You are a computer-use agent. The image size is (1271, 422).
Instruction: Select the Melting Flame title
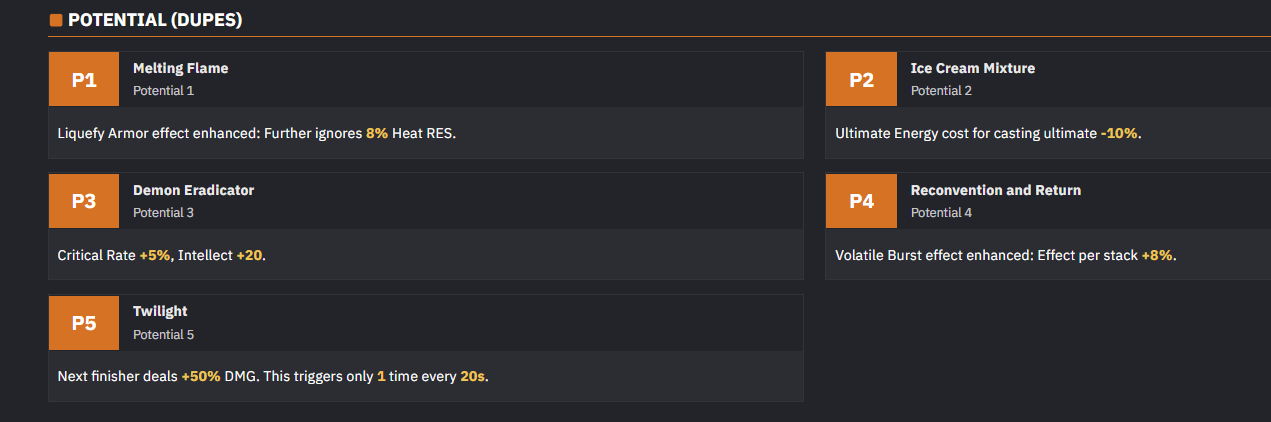click(180, 68)
